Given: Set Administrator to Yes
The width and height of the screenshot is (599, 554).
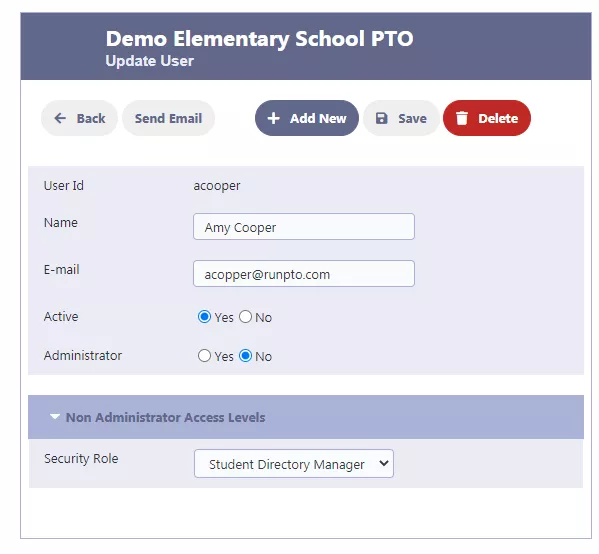Looking at the screenshot, I should pos(204,356).
